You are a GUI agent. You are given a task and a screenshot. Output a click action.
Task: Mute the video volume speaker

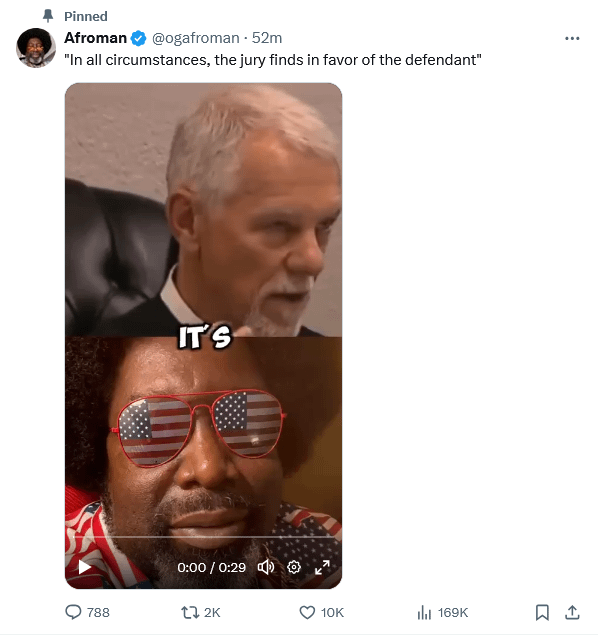coord(266,567)
